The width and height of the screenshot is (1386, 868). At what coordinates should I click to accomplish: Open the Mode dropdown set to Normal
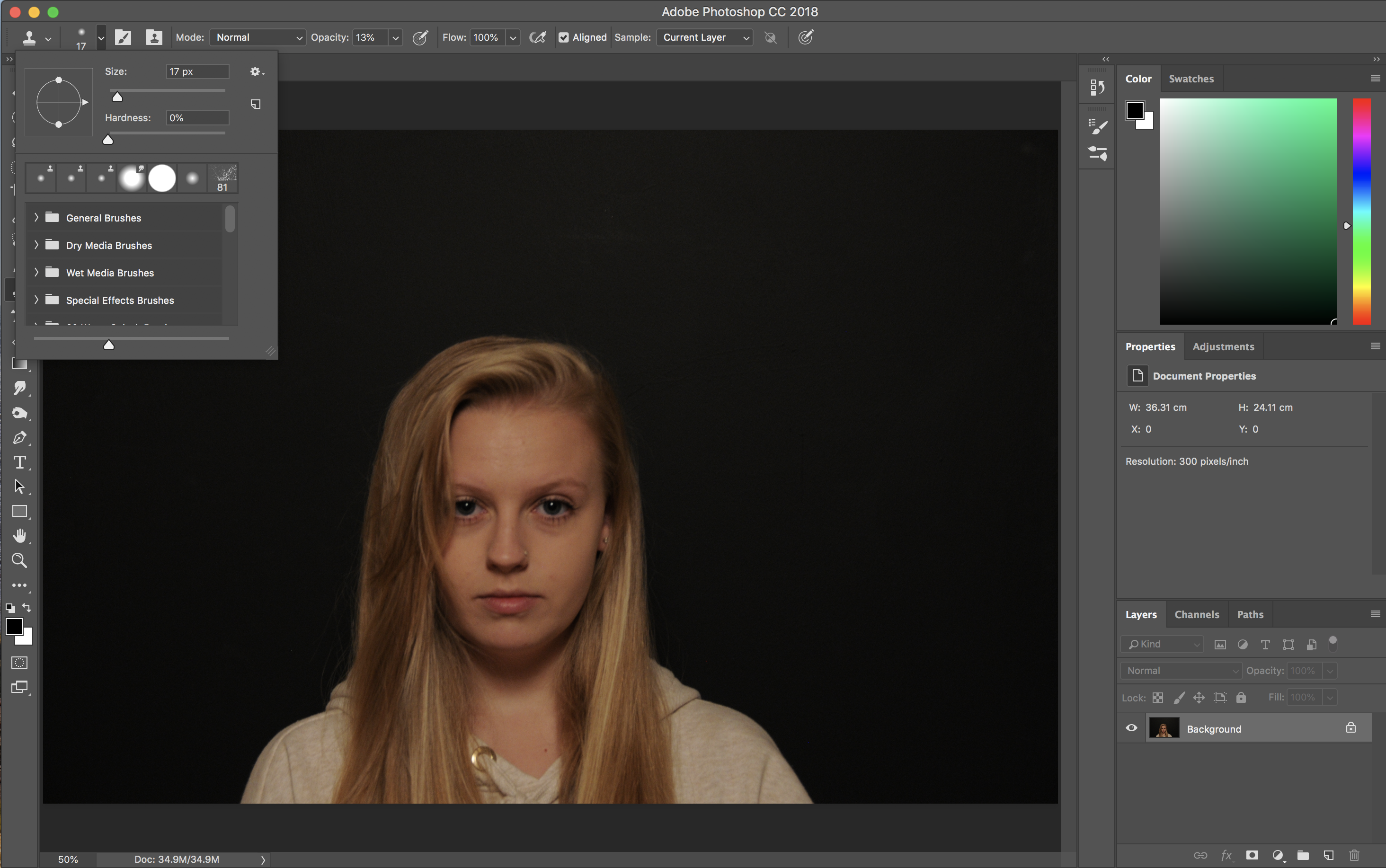[257, 38]
